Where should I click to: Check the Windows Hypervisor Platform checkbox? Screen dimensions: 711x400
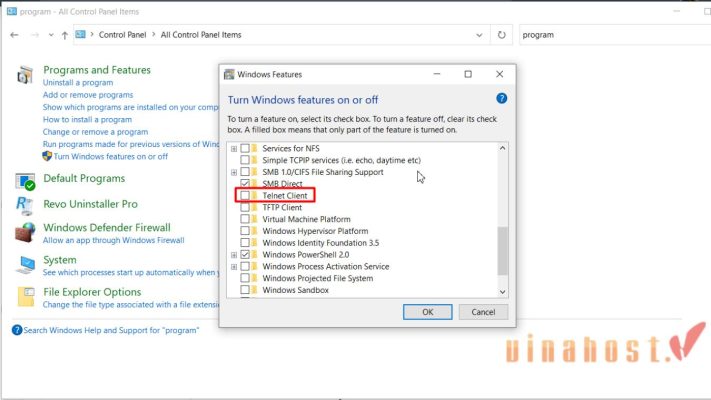pyautogui.click(x=245, y=231)
